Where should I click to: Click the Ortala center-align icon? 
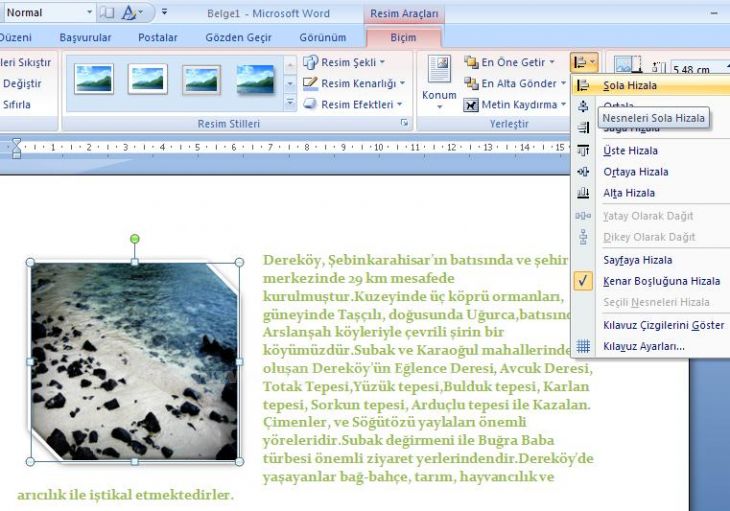583,107
